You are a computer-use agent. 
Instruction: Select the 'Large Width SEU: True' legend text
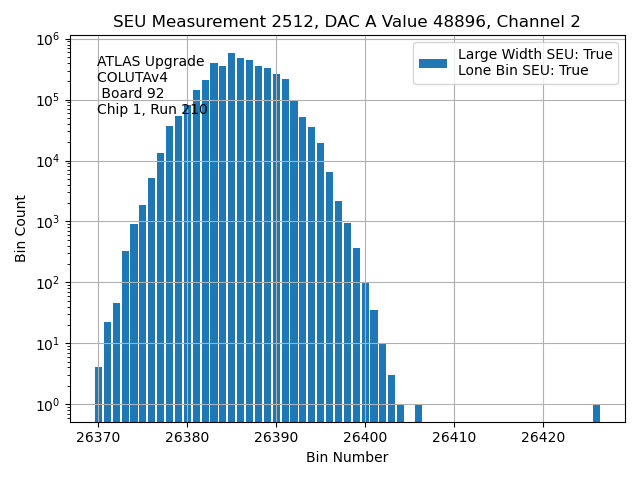pyautogui.click(x=535, y=55)
